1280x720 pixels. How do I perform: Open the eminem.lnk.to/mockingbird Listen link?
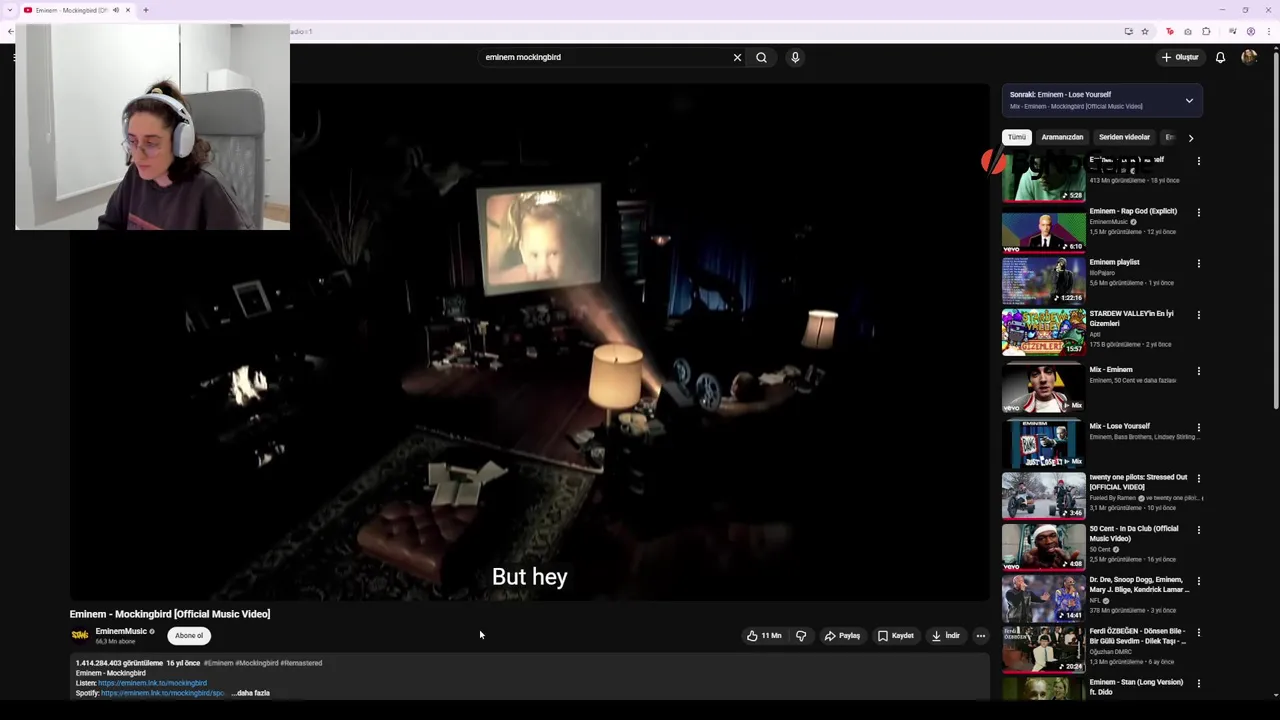pos(152,683)
